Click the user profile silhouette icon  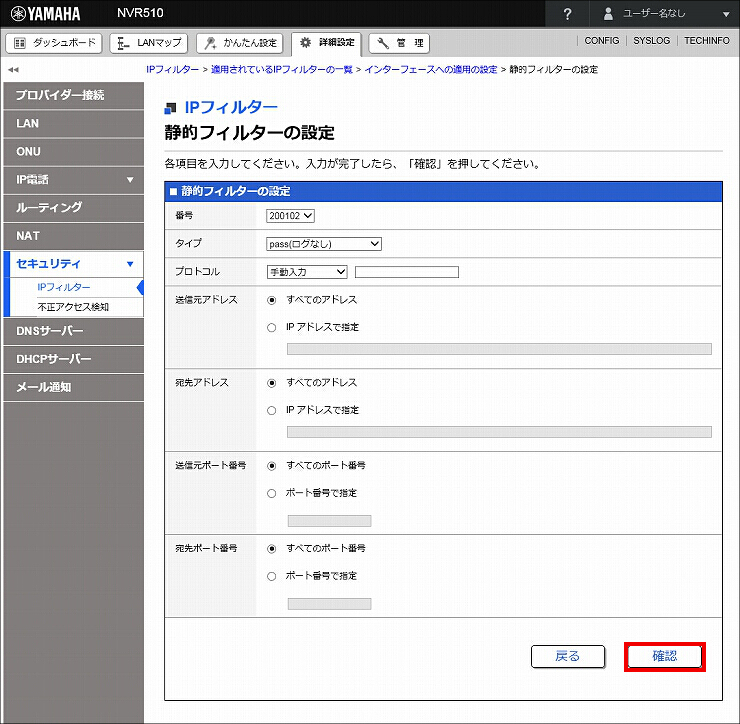pos(608,14)
